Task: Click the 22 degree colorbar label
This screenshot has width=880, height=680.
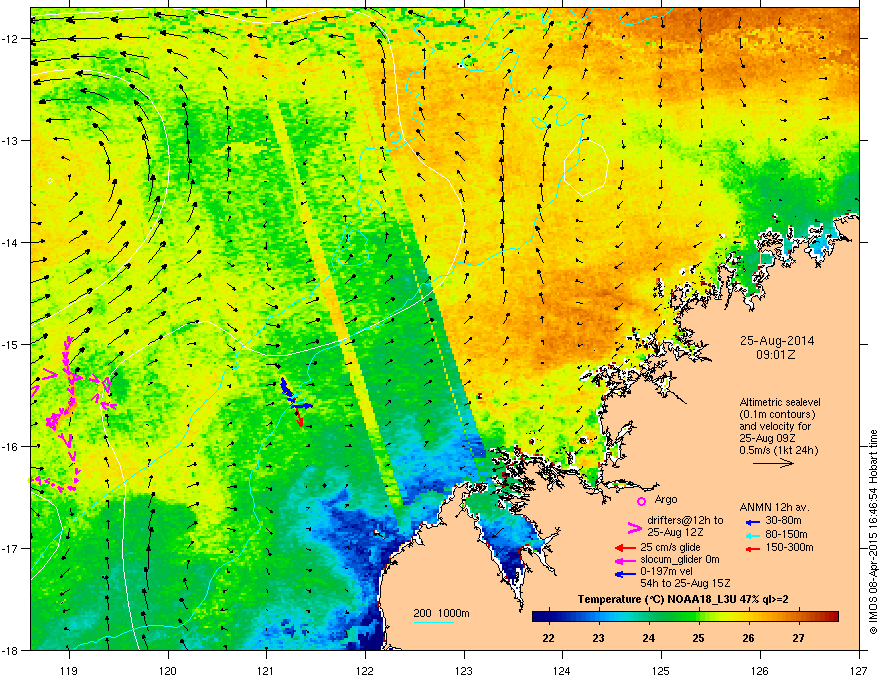Action: click(x=548, y=638)
